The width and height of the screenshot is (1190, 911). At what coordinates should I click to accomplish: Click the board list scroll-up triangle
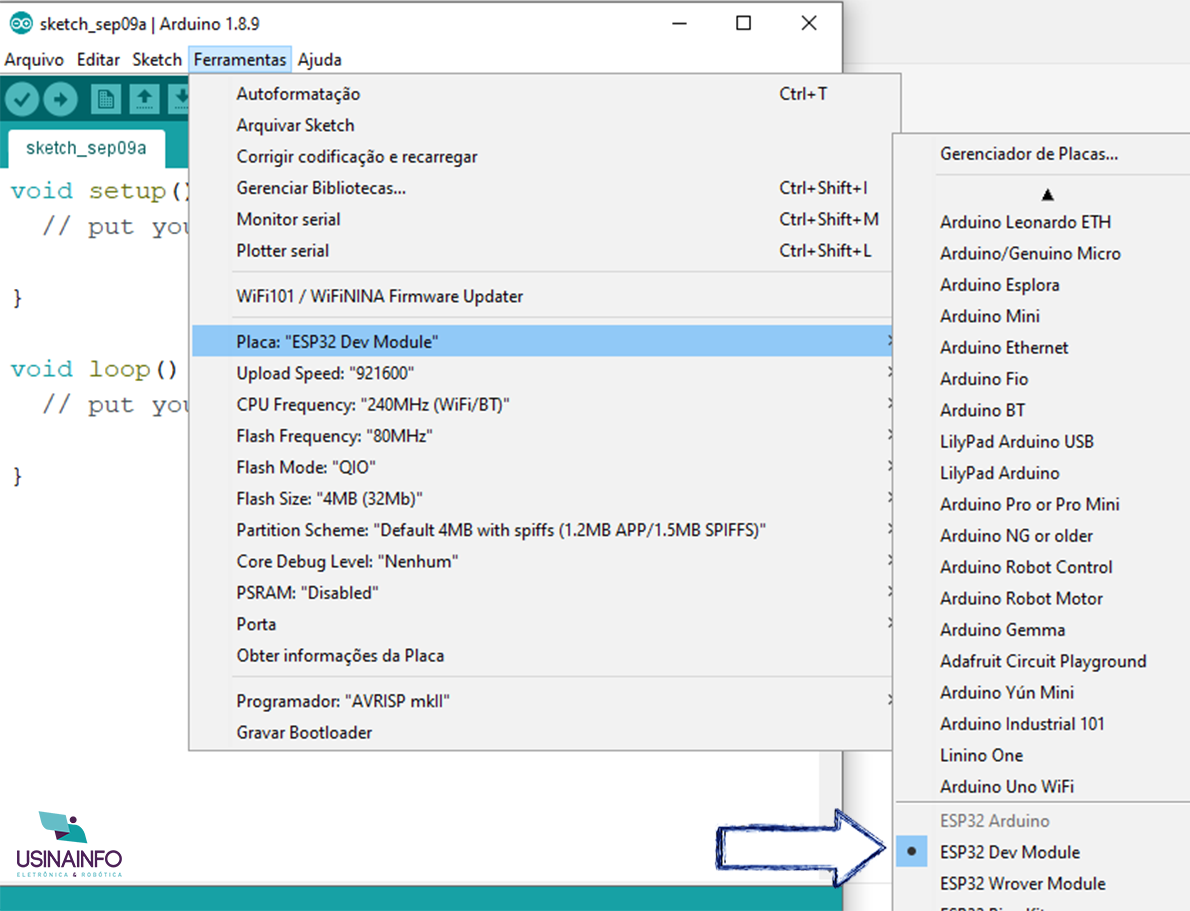[x=1047, y=195]
